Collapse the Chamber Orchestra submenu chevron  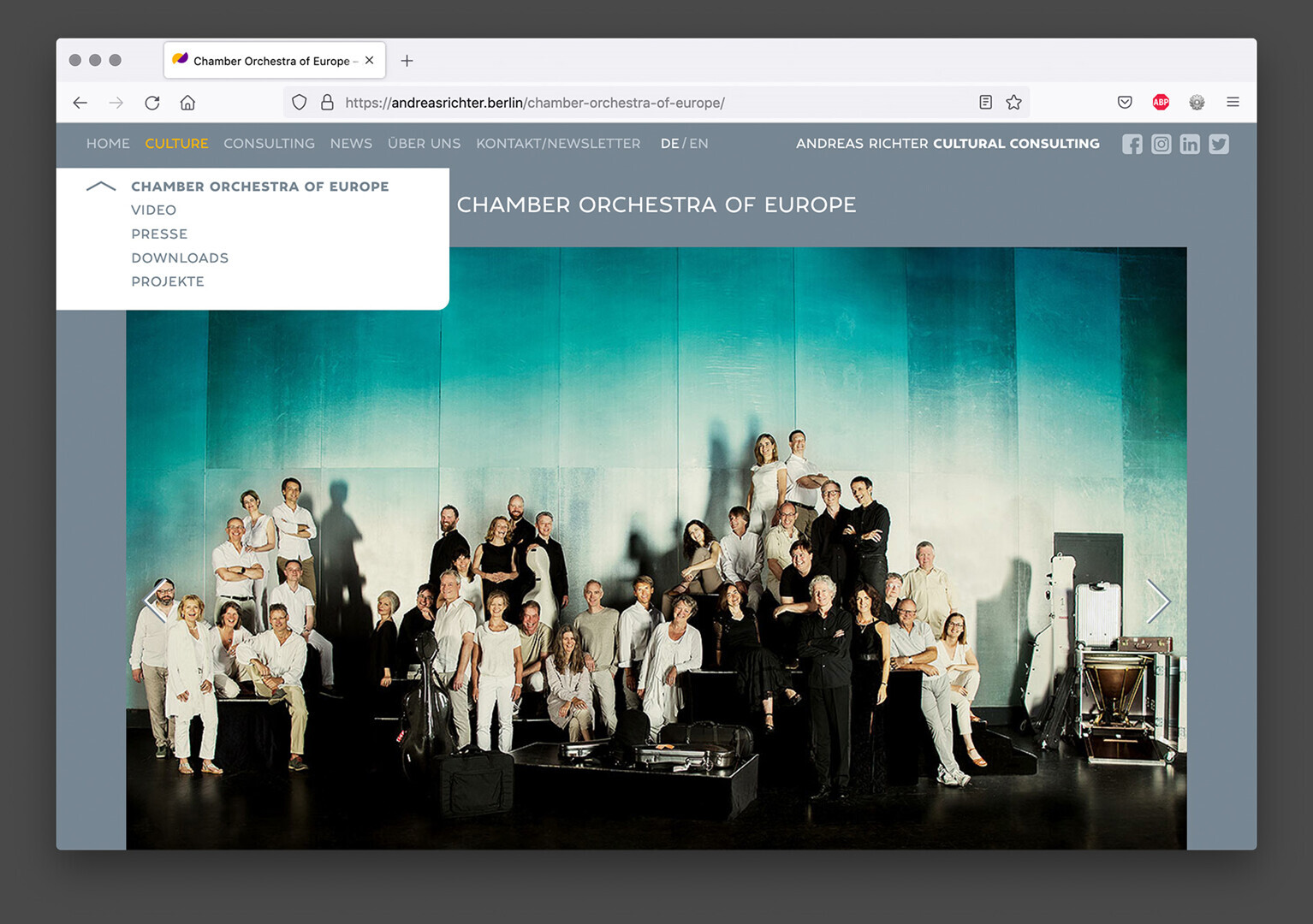101,187
